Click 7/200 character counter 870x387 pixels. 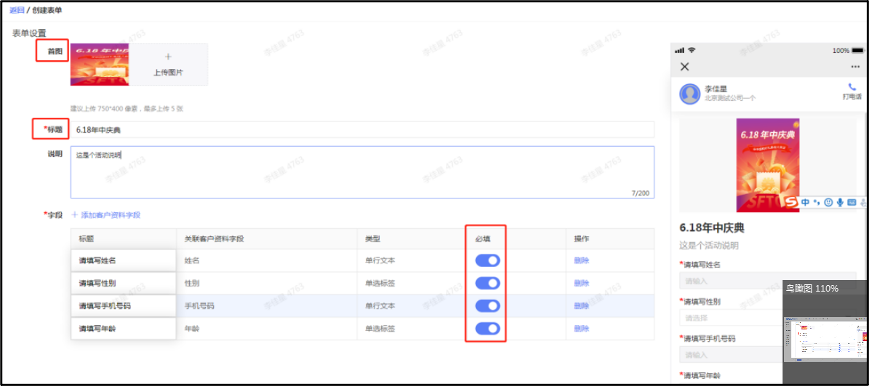(x=640, y=193)
